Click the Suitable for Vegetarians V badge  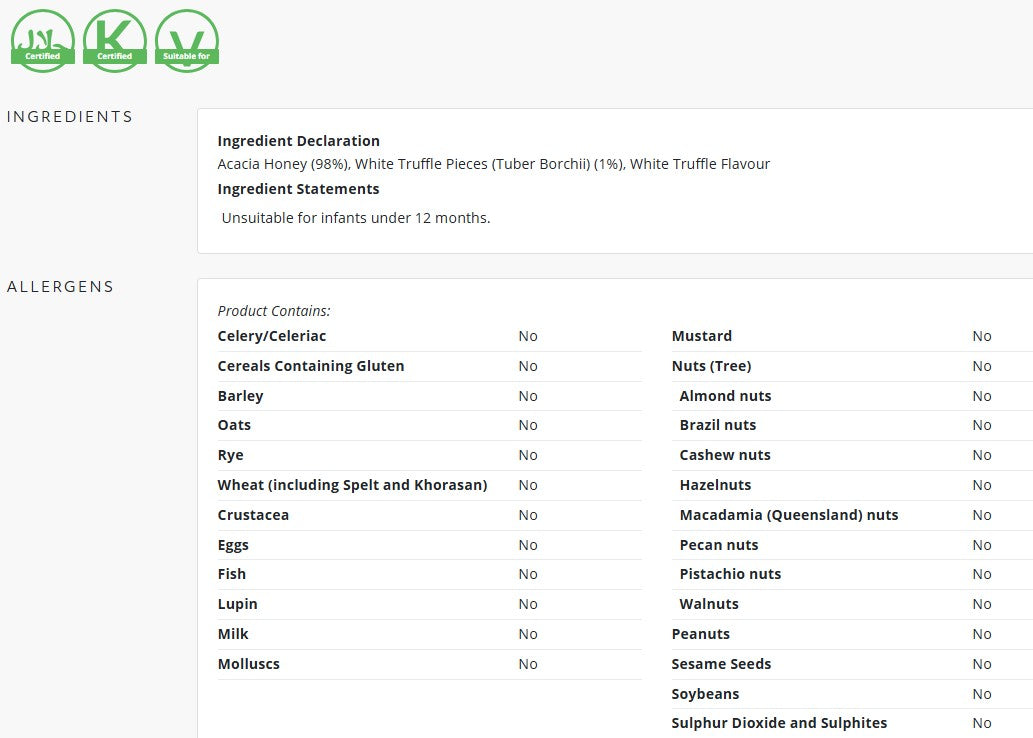[187, 41]
